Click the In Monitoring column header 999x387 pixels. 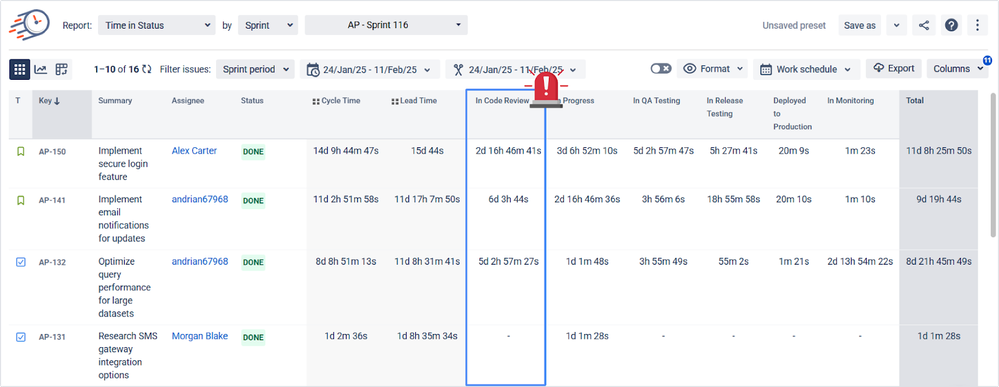click(x=851, y=101)
